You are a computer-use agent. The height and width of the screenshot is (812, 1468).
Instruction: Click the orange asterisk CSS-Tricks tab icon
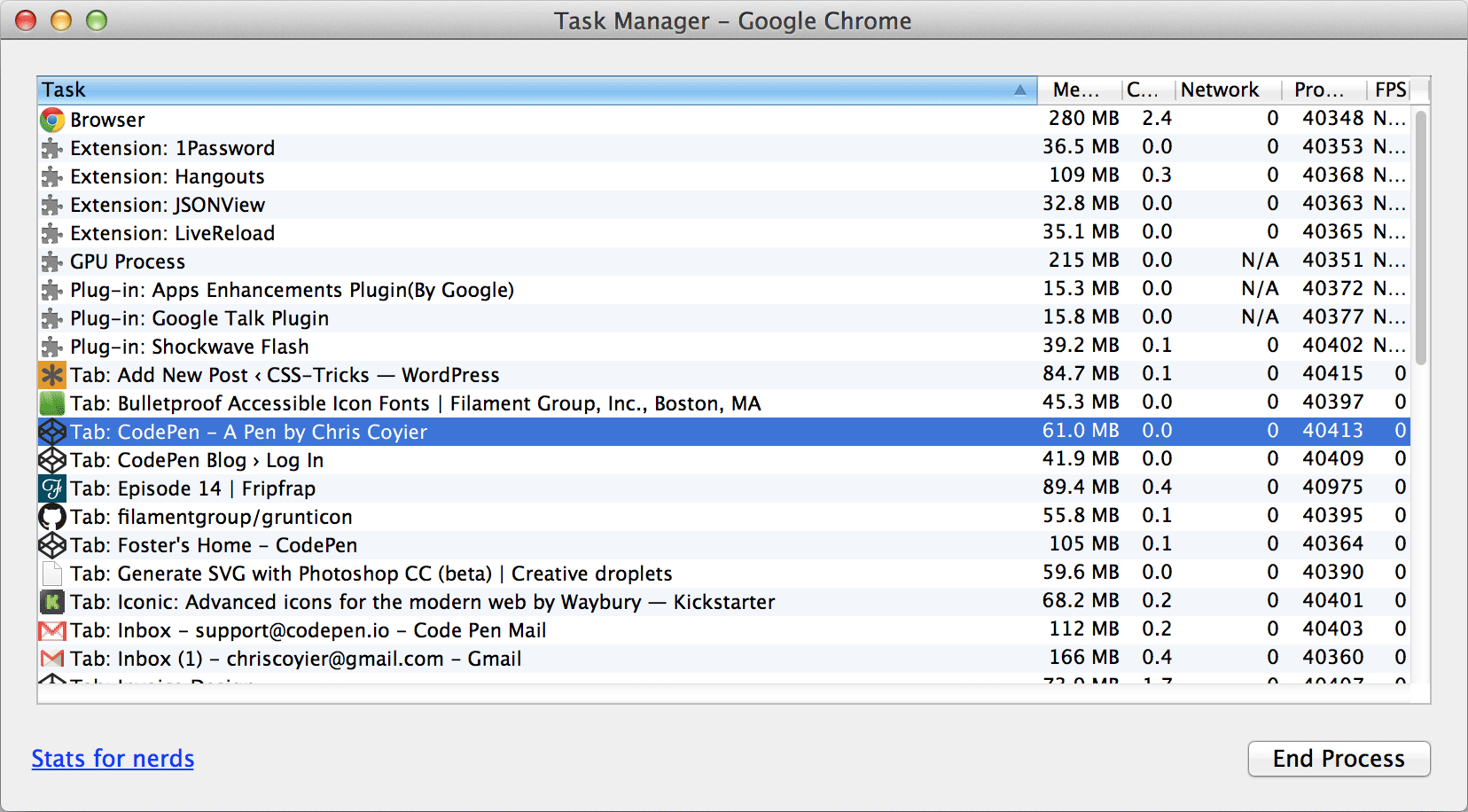pyautogui.click(x=52, y=375)
